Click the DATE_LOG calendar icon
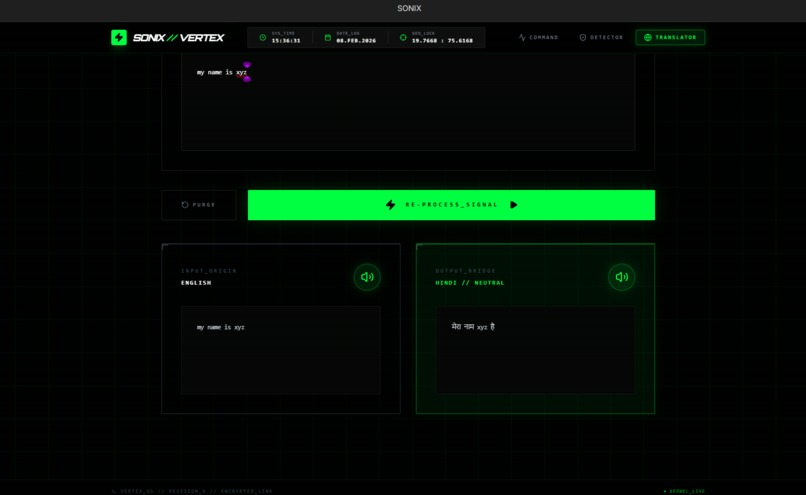 327,38
